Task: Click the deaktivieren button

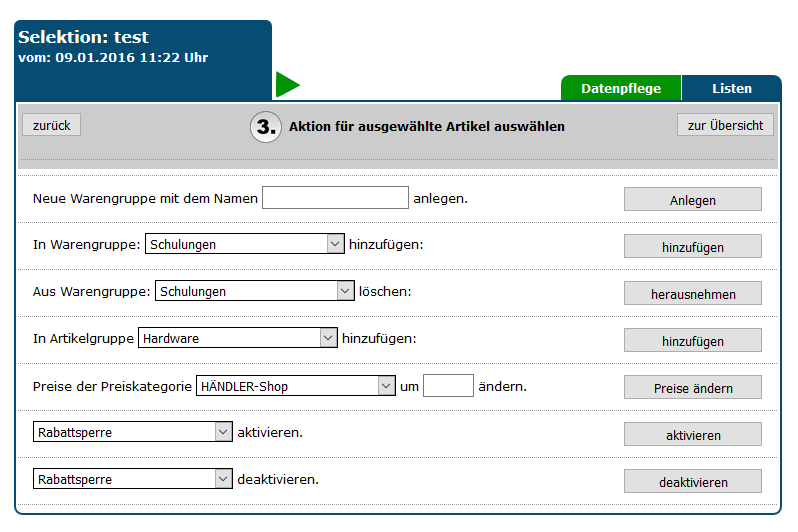Action: [x=692, y=482]
